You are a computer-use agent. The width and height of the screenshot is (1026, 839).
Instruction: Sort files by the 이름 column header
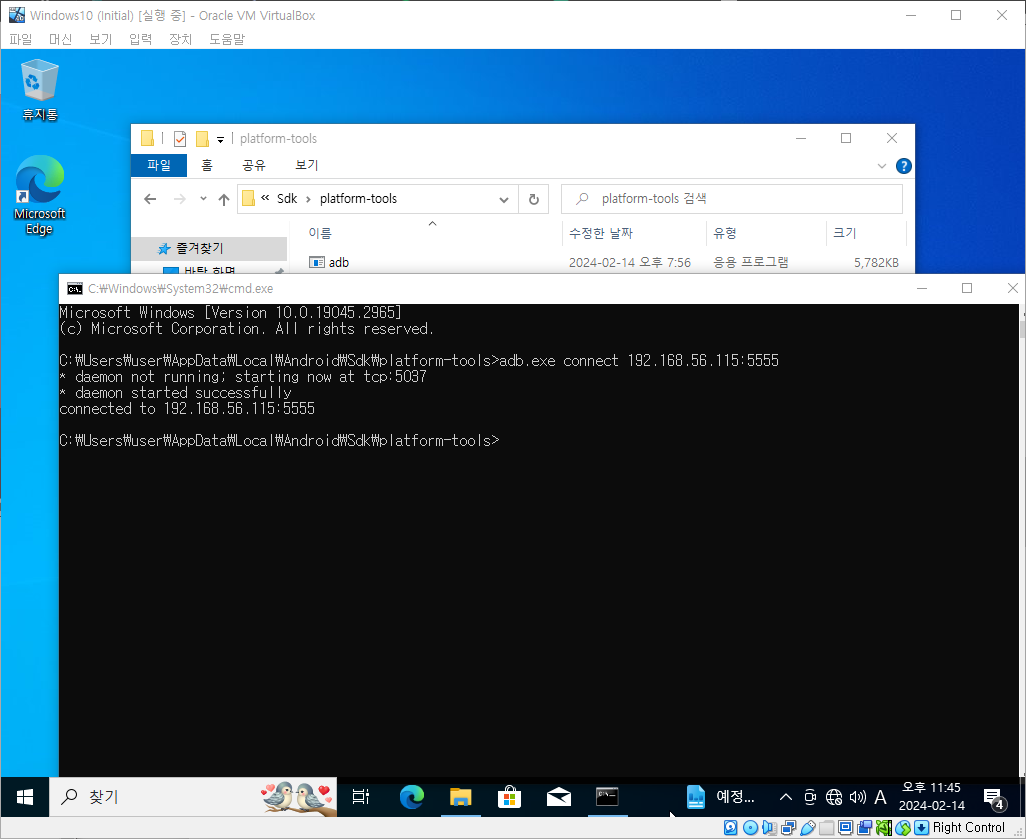coord(320,233)
